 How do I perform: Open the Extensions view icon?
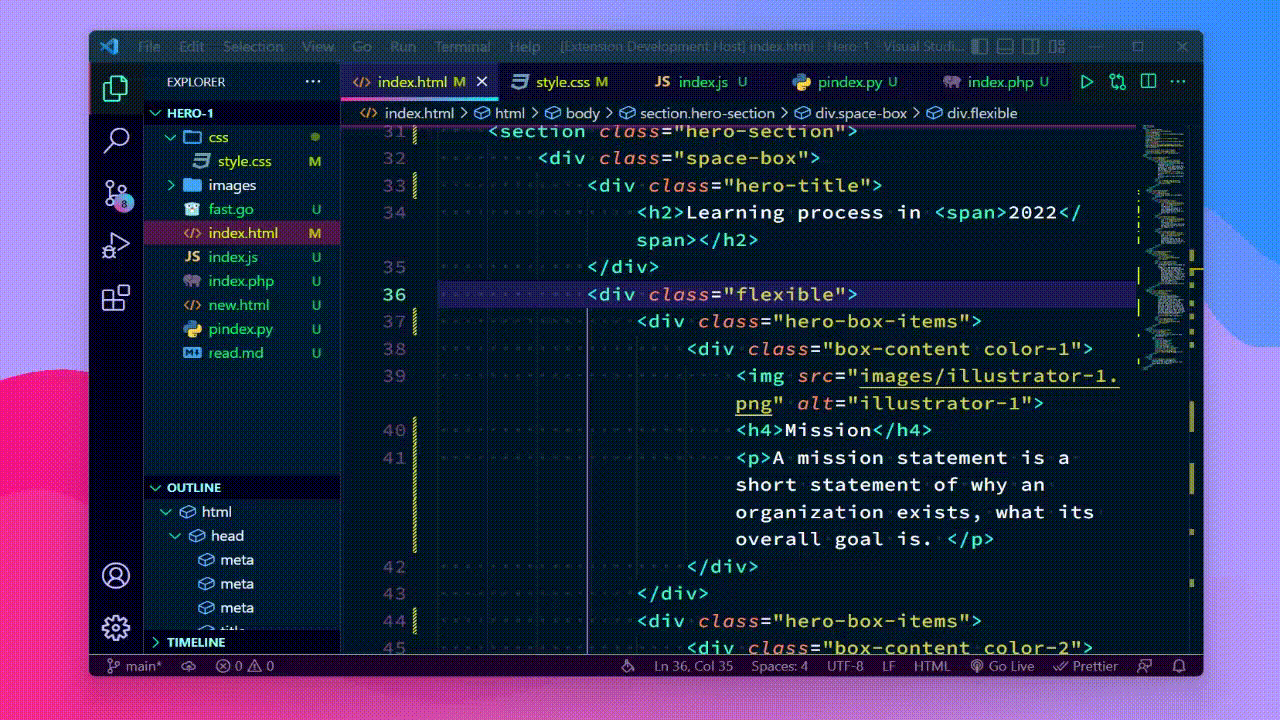(116, 298)
